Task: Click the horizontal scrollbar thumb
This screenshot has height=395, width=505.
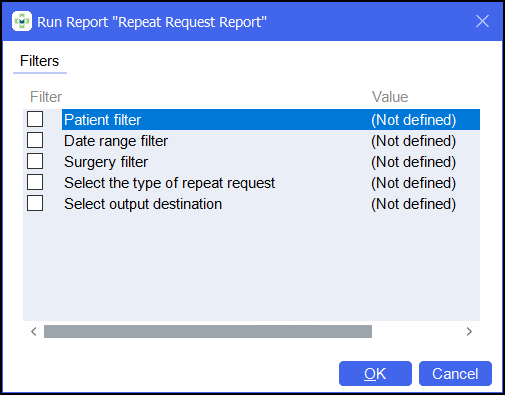Action: tap(208, 331)
